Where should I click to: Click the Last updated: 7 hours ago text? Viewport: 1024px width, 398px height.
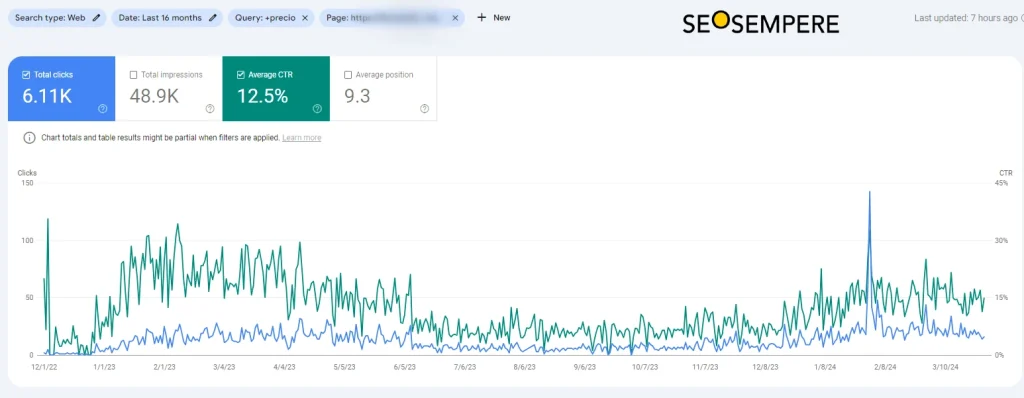(x=965, y=18)
